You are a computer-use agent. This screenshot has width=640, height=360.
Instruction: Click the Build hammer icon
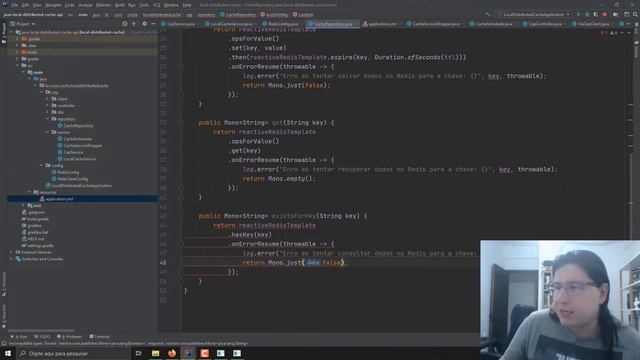click(x=487, y=14)
